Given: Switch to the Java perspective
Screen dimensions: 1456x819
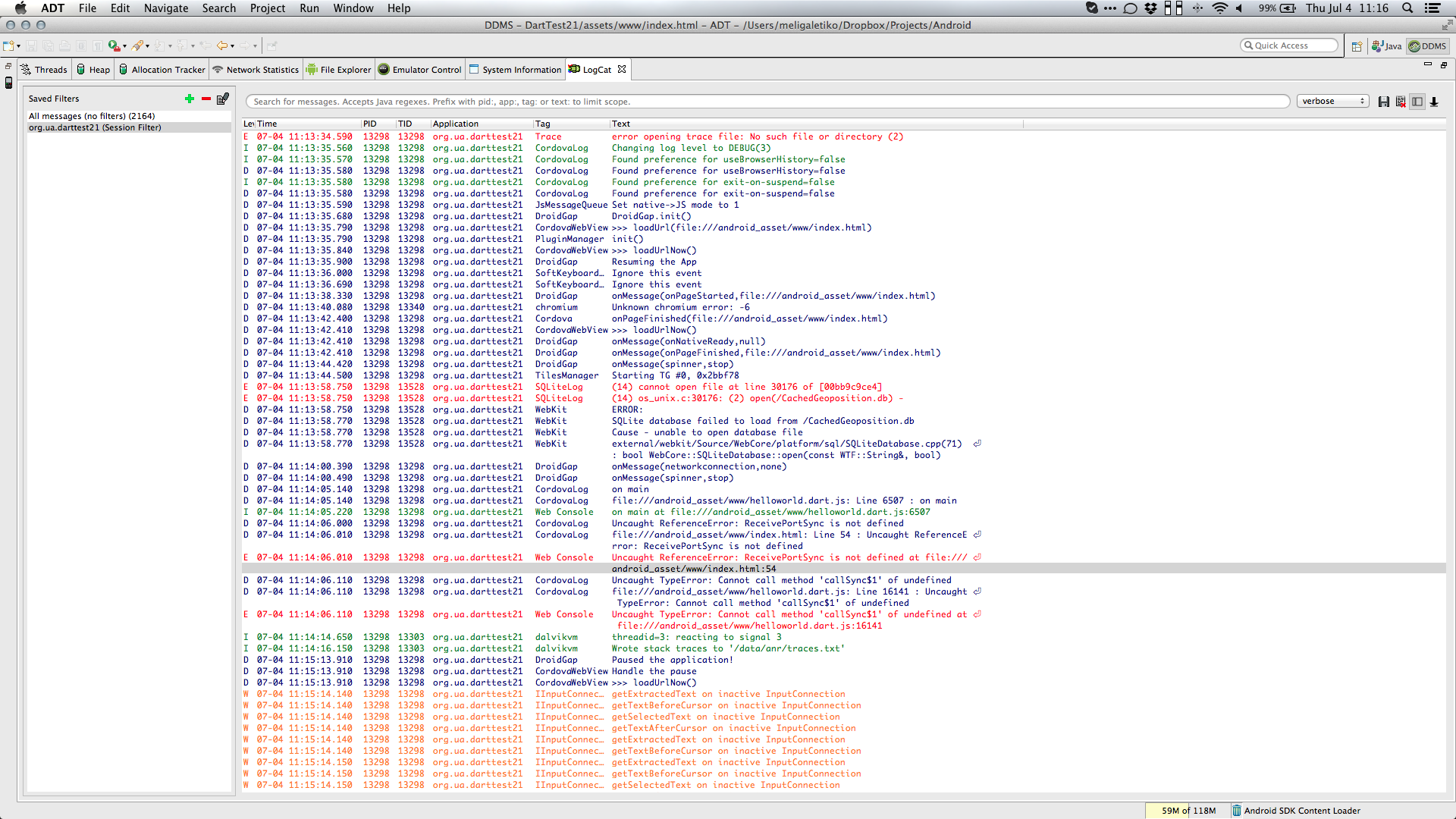Looking at the screenshot, I should pyautogui.click(x=1386, y=46).
